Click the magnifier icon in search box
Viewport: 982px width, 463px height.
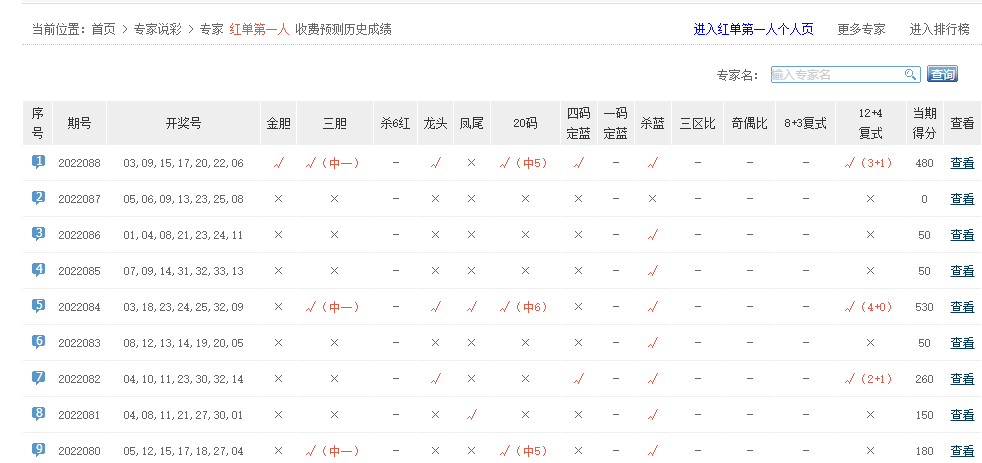click(x=910, y=74)
